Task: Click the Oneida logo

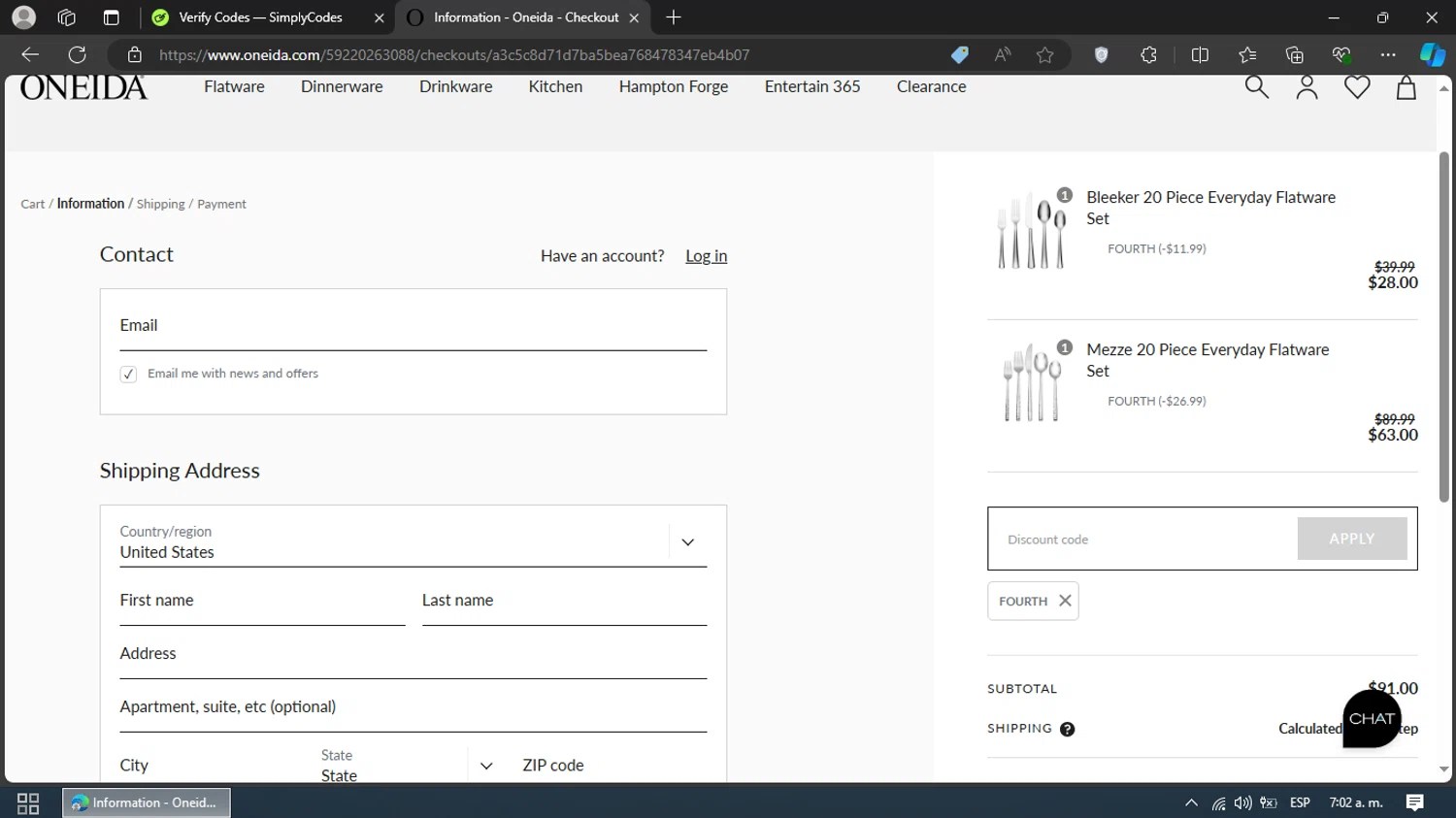Action: [x=83, y=87]
